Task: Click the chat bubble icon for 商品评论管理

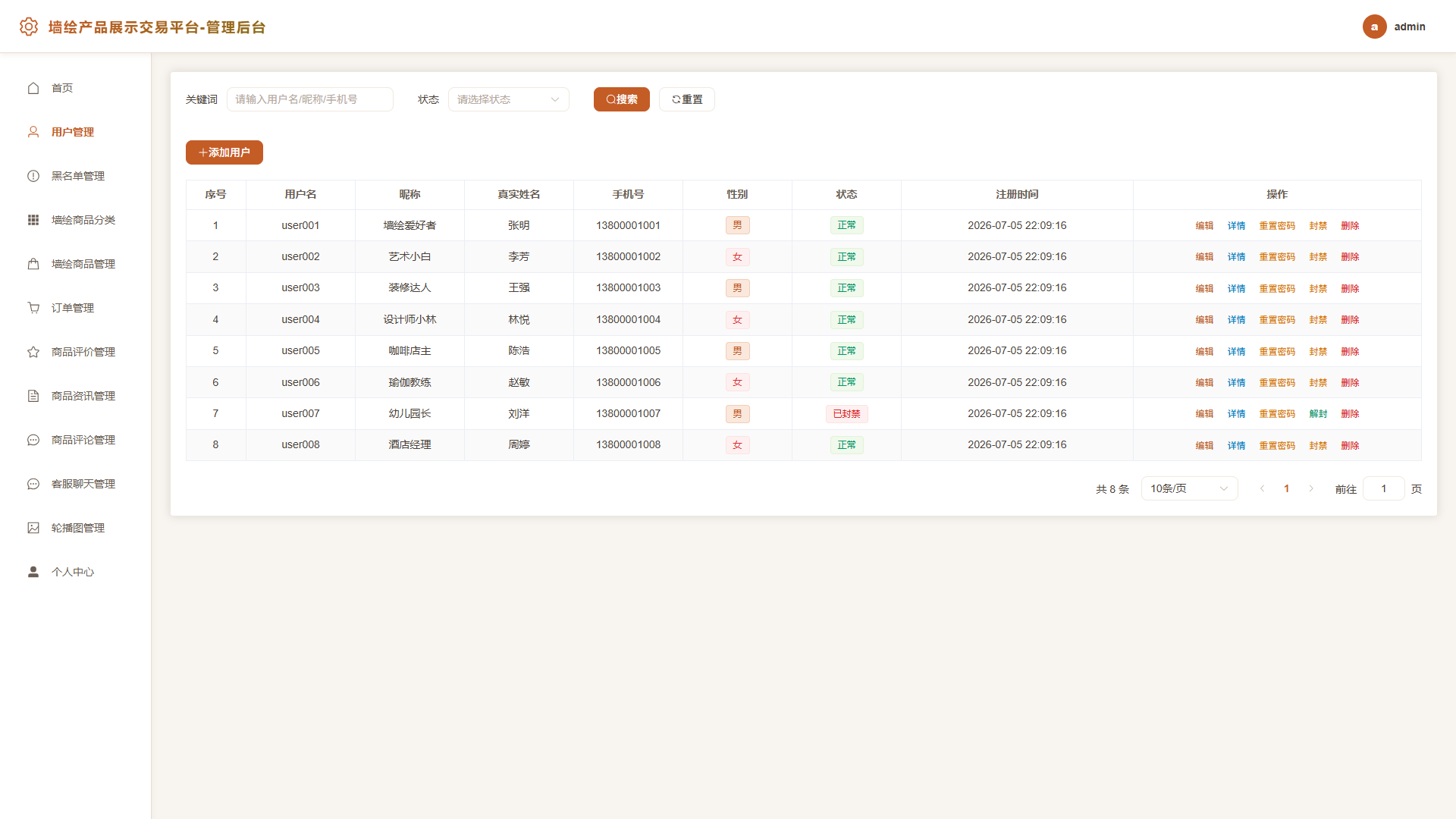Action: (x=33, y=440)
